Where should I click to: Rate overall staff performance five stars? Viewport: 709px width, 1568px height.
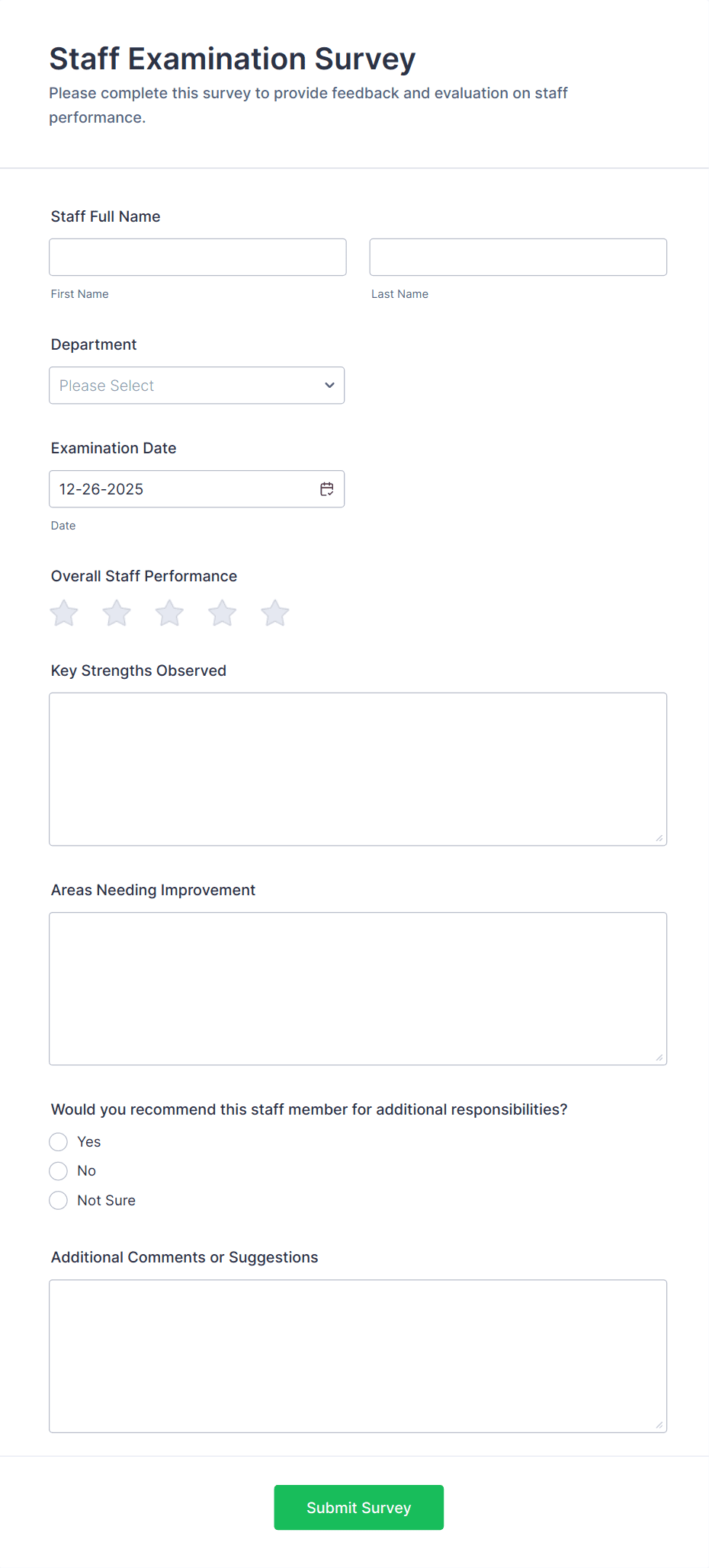click(x=274, y=613)
